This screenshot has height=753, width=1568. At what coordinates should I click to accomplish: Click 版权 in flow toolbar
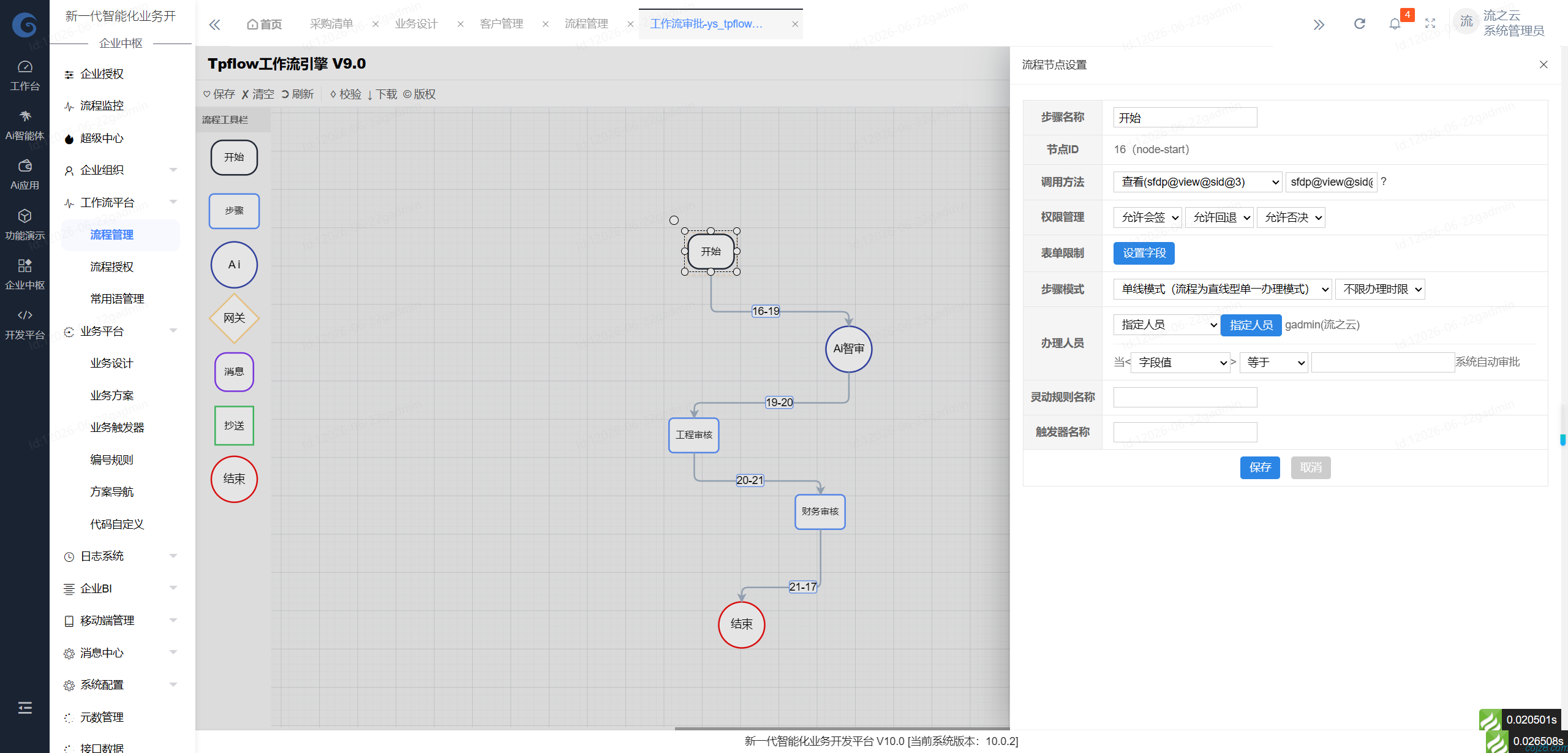(x=420, y=94)
